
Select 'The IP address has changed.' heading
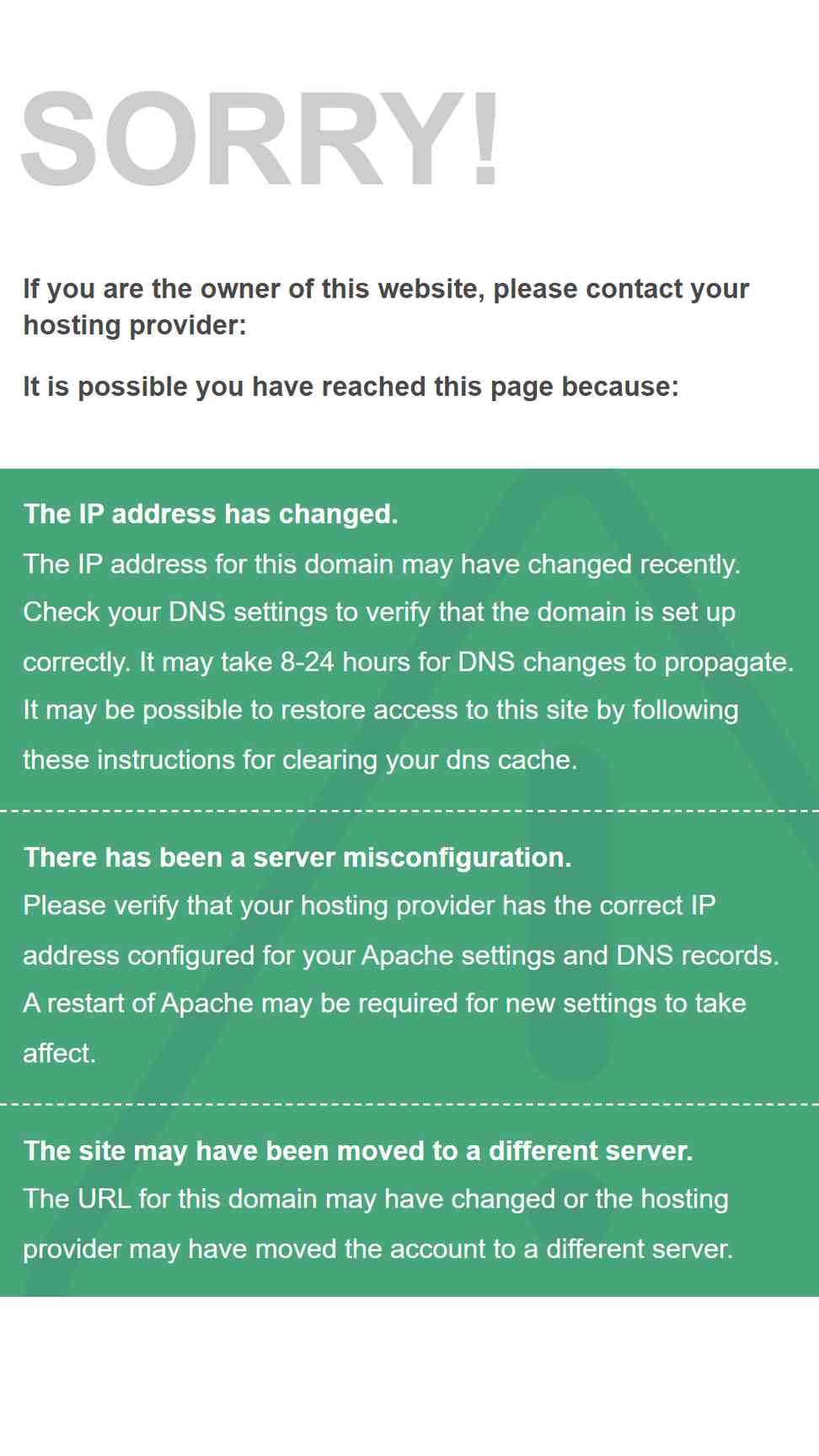click(211, 514)
